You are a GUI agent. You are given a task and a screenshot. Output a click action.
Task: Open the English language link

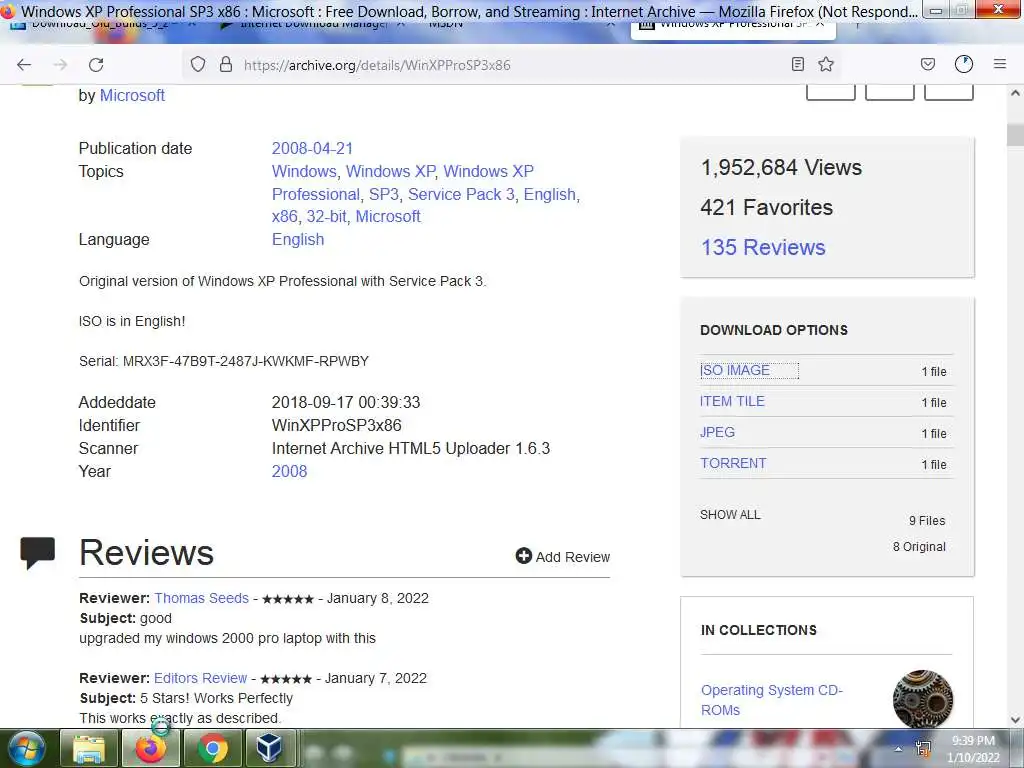298,240
